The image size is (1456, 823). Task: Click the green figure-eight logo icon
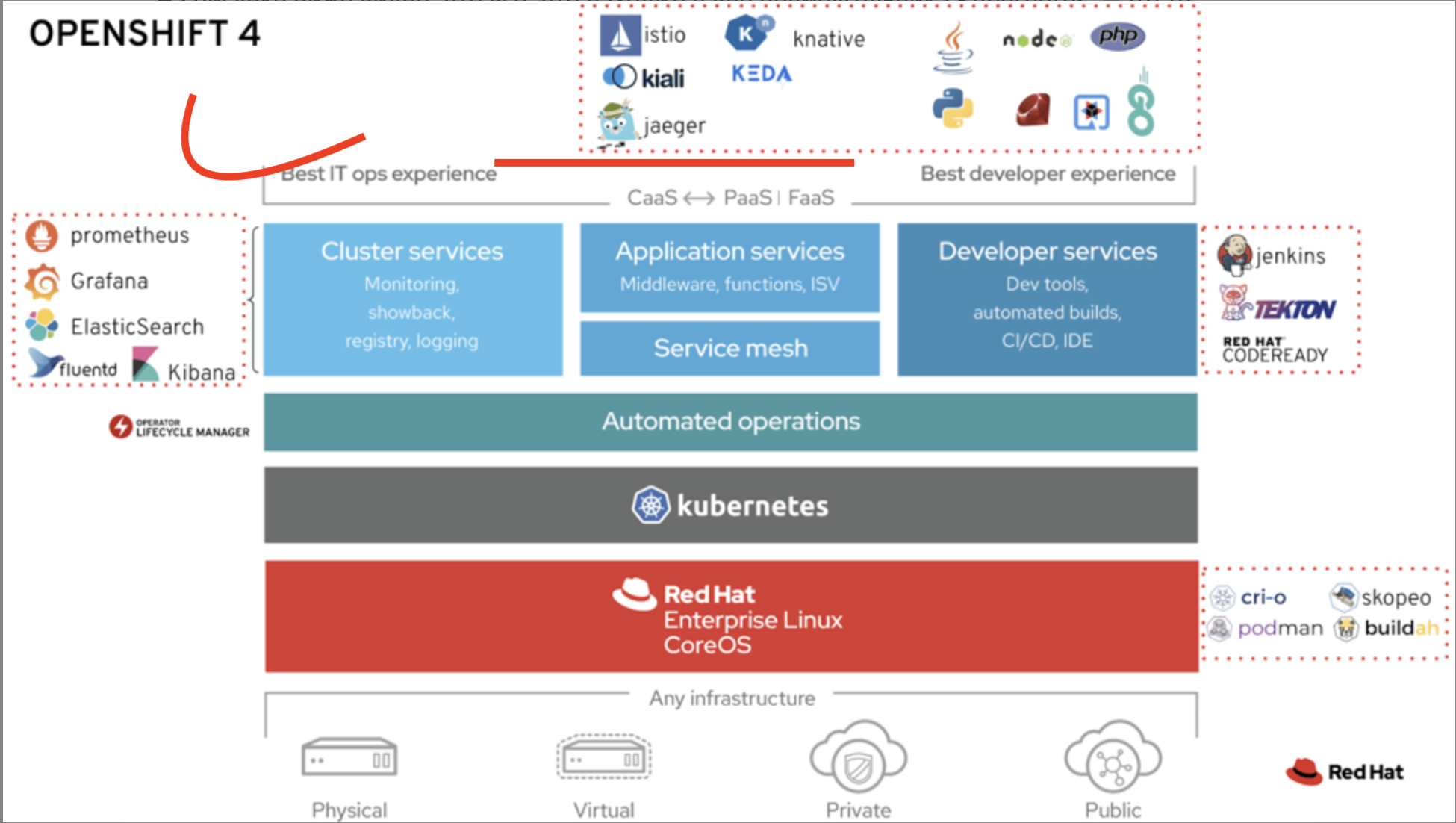pyautogui.click(x=1141, y=111)
